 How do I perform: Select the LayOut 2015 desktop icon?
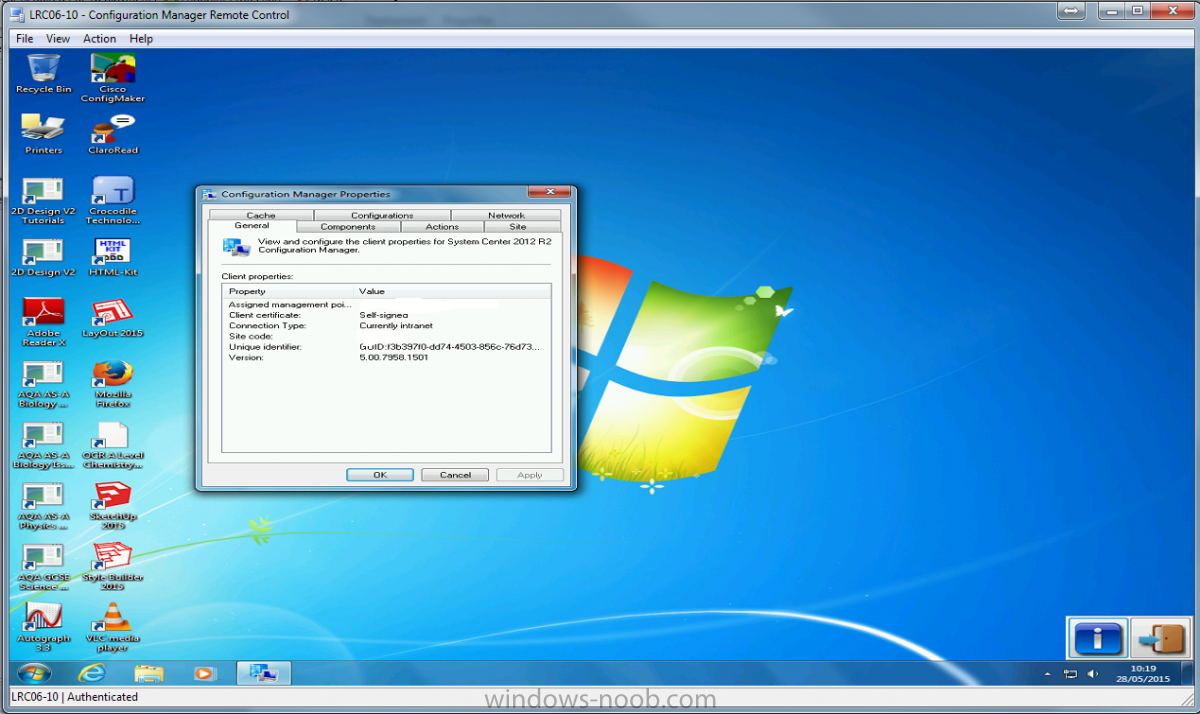[x=113, y=318]
